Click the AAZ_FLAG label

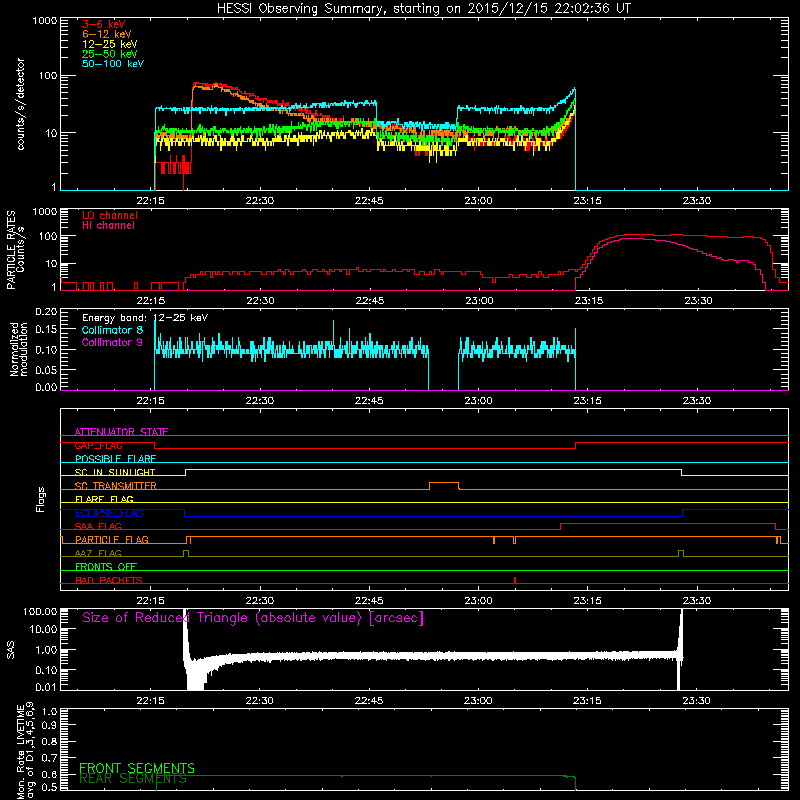click(98, 553)
